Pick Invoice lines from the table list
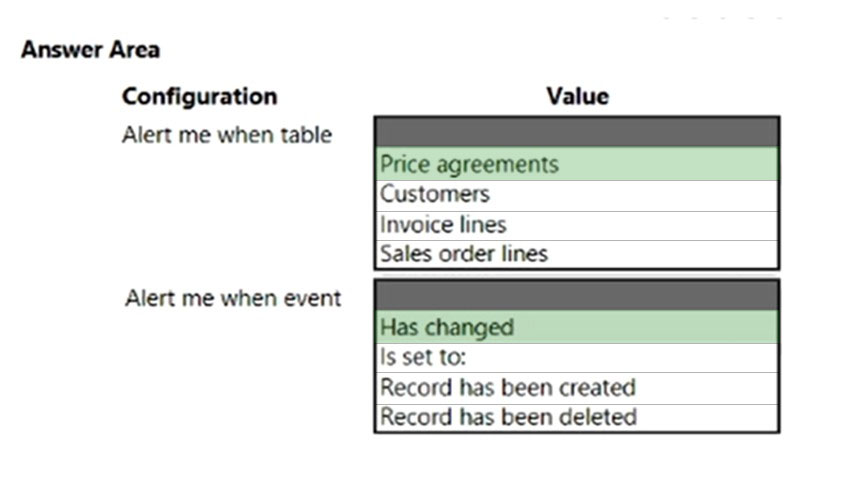Viewport: 844px width, 503px height. (x=576, y=226)
